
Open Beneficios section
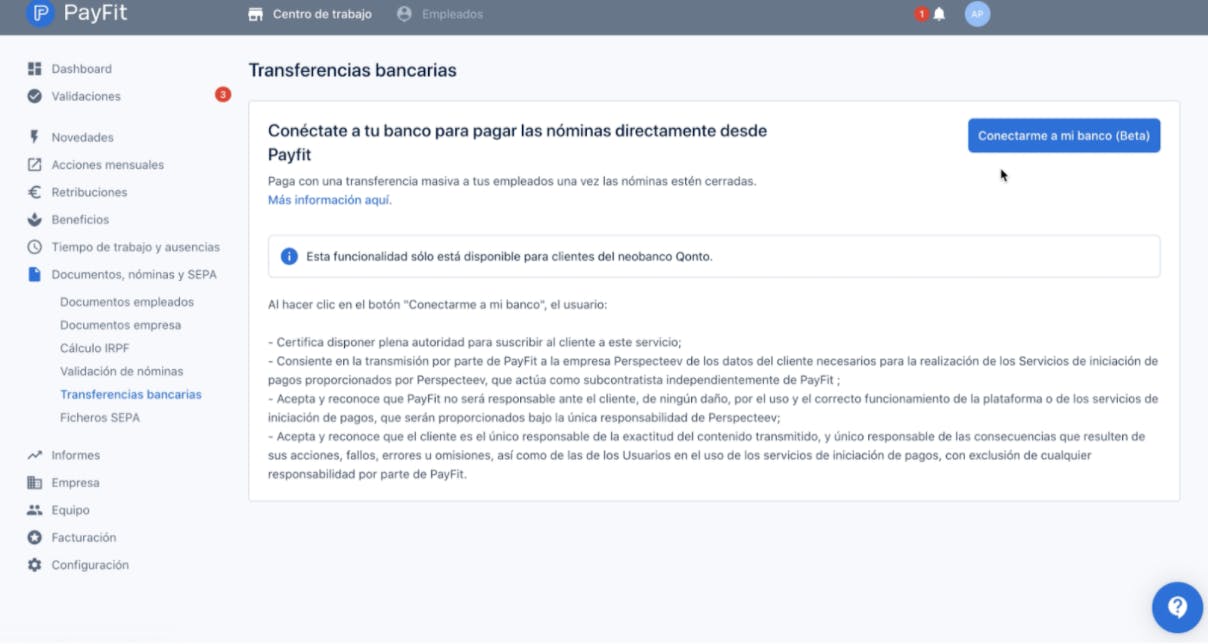click(x=81, y=219)
